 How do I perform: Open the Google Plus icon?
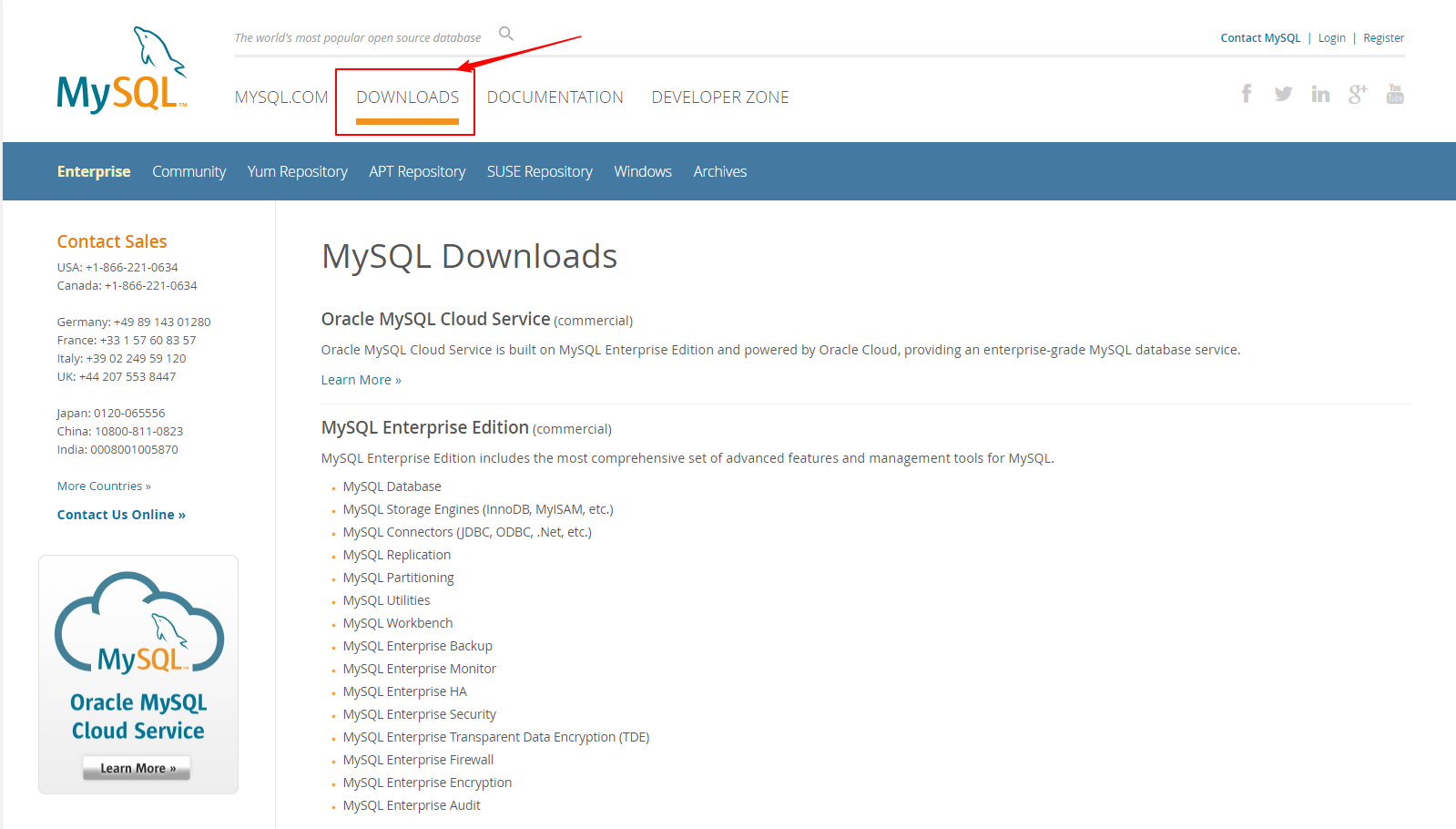pyautogui.click(x=1358, y=94)
